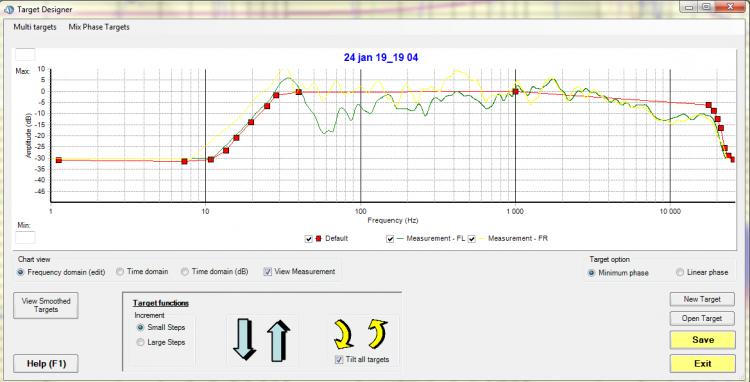
Task: Click the Max amplitude input box
Action: (x=25, y=55)
